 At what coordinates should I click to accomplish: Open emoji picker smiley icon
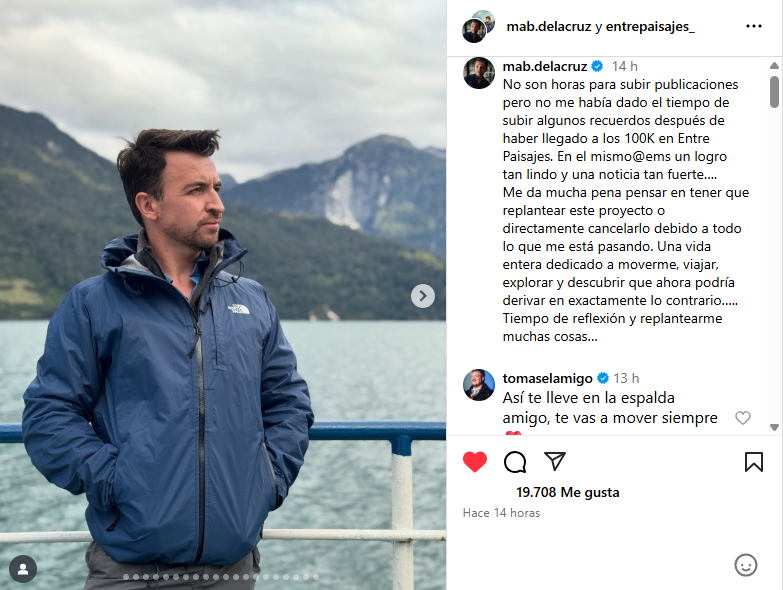click(746, 565)
